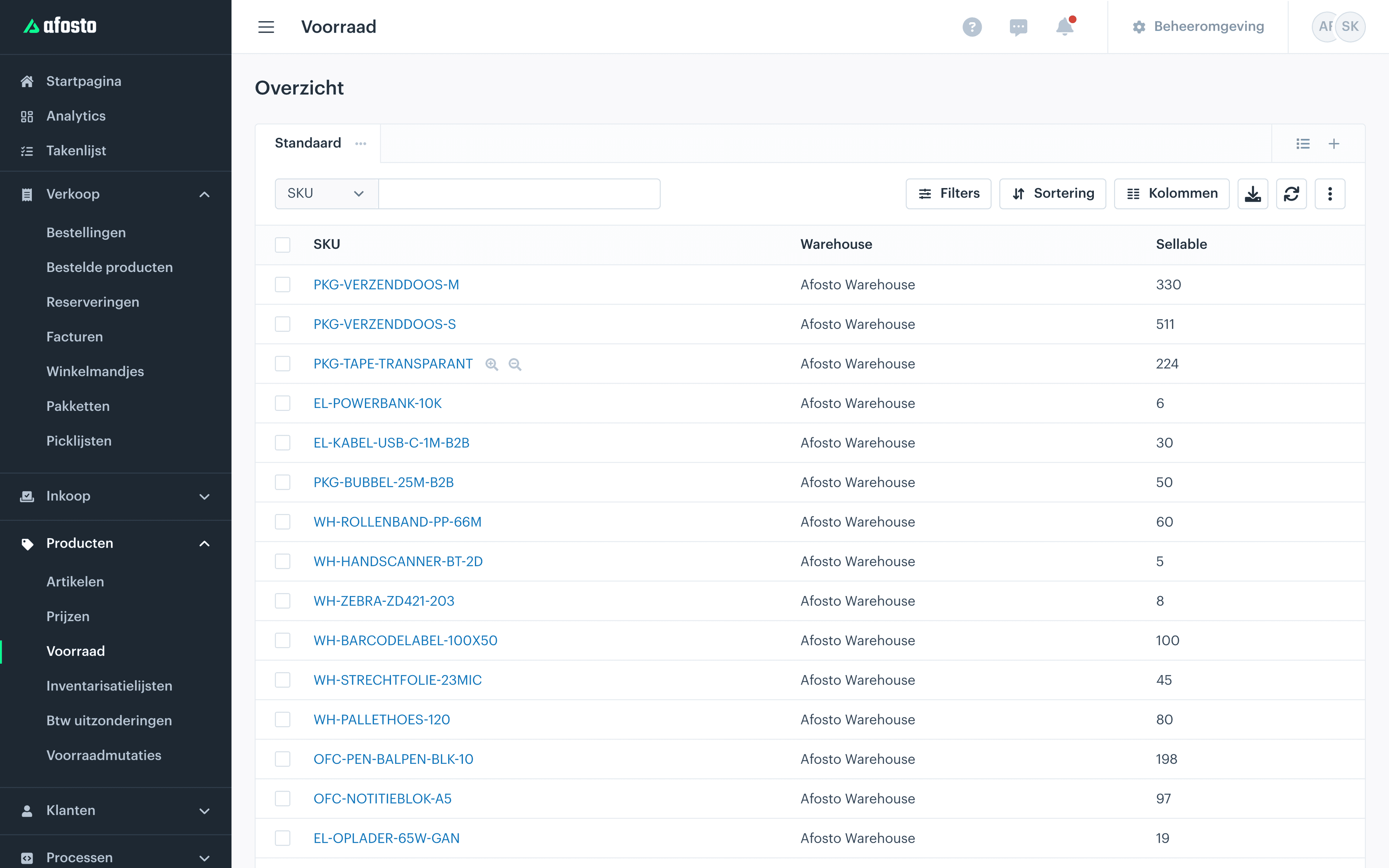Open the notifications bell
Image resolution: width=1389 pixels, height=868 pixels.
1065,26
